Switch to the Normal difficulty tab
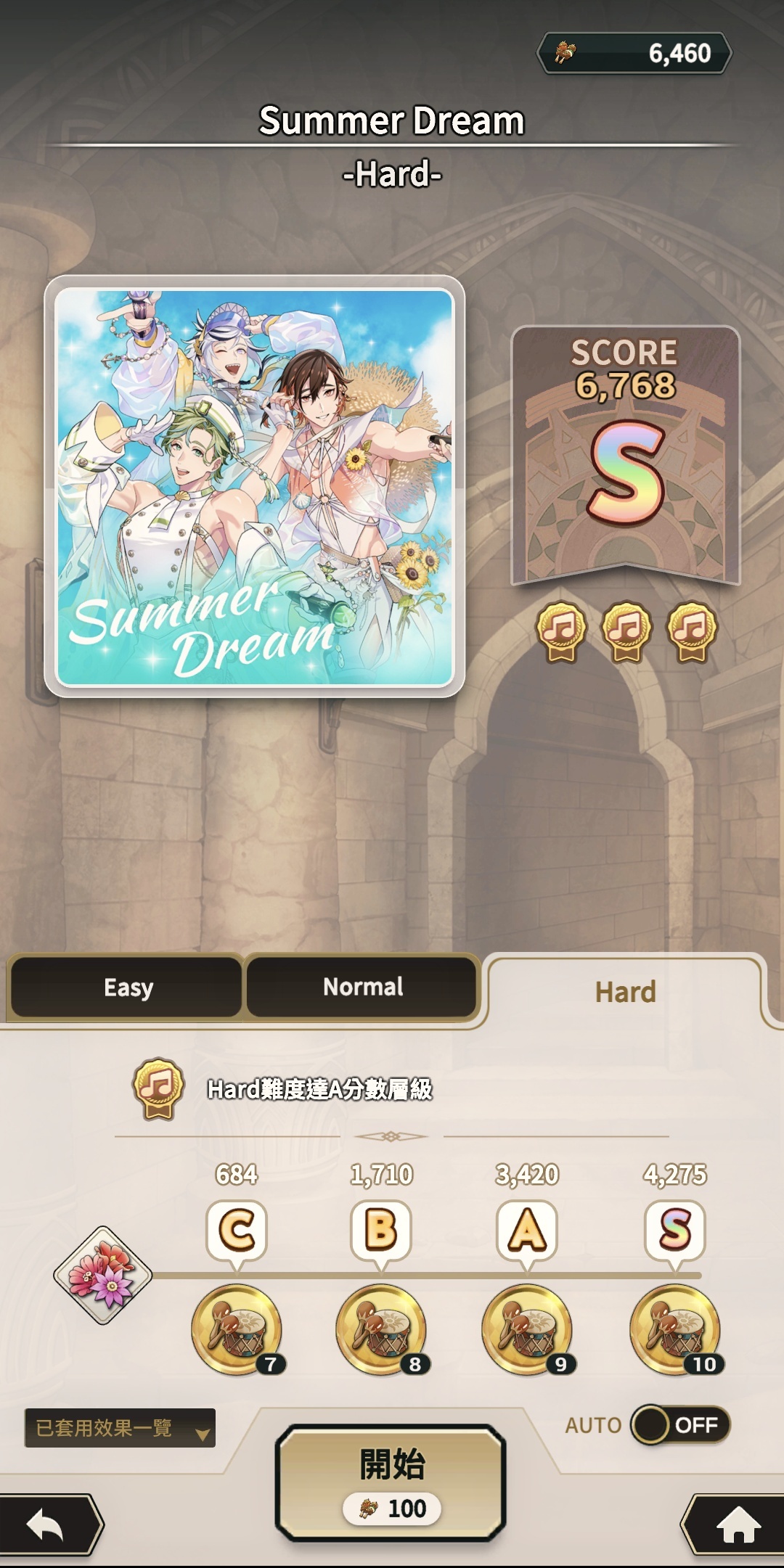 [362, 987]
